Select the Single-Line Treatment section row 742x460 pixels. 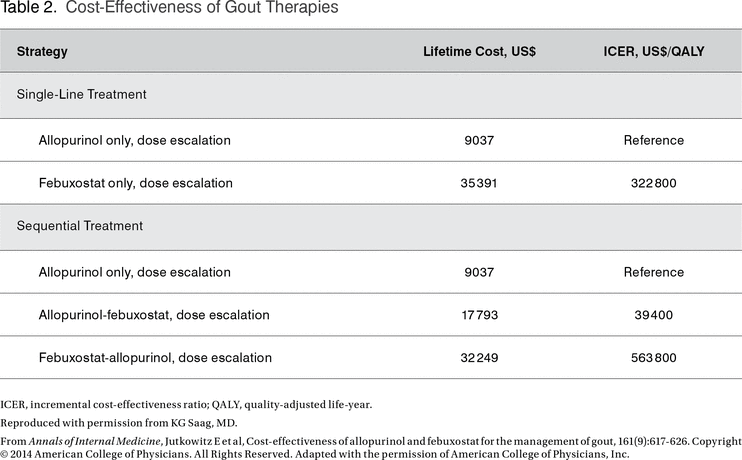(x=82, y=94)
